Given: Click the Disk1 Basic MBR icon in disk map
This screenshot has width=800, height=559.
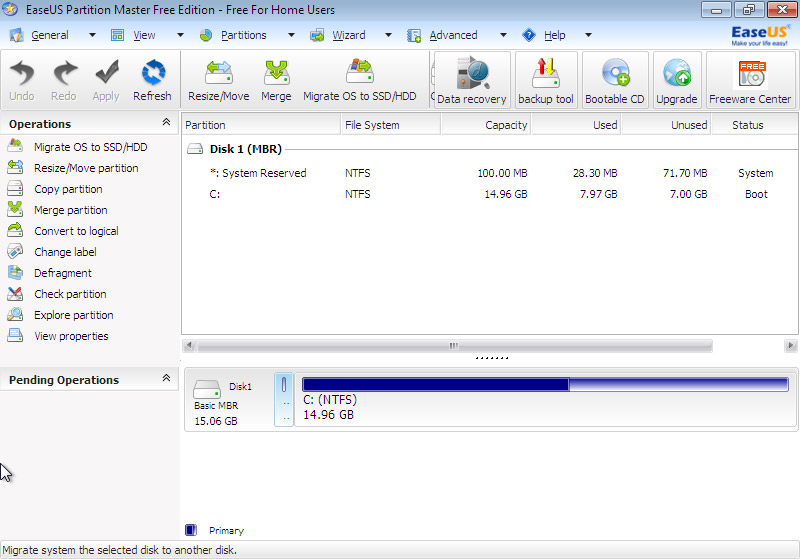Looking at the screenshot, I should pos(207,390).
